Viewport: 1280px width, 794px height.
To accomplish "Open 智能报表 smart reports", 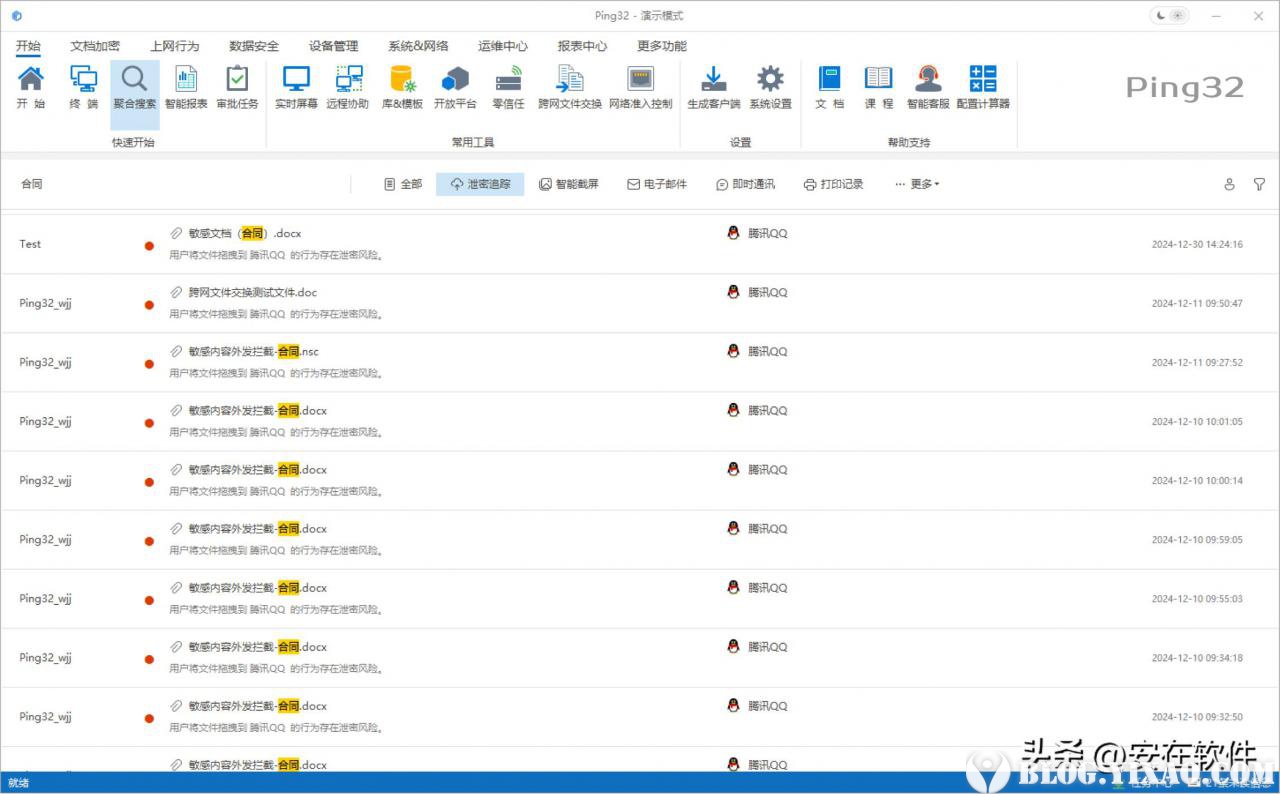I will pos(186,87).
